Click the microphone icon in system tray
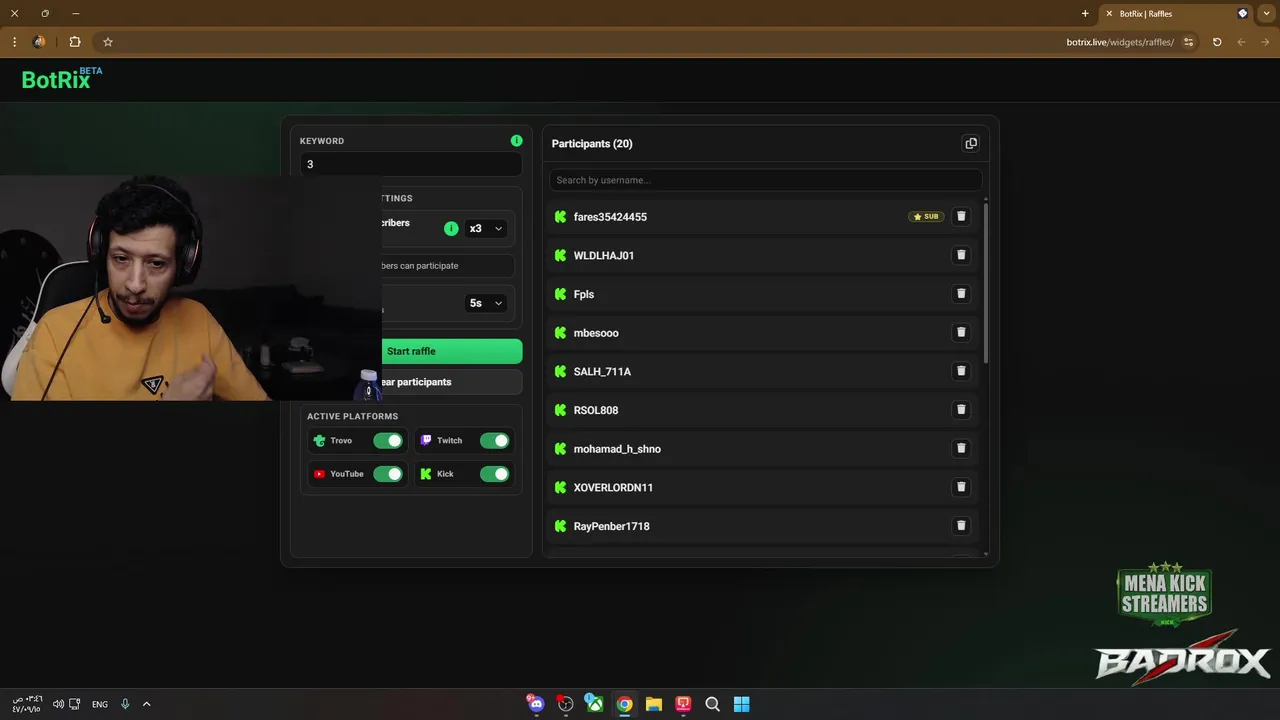This screenshot has width=1280, height=720. (125, 704)
